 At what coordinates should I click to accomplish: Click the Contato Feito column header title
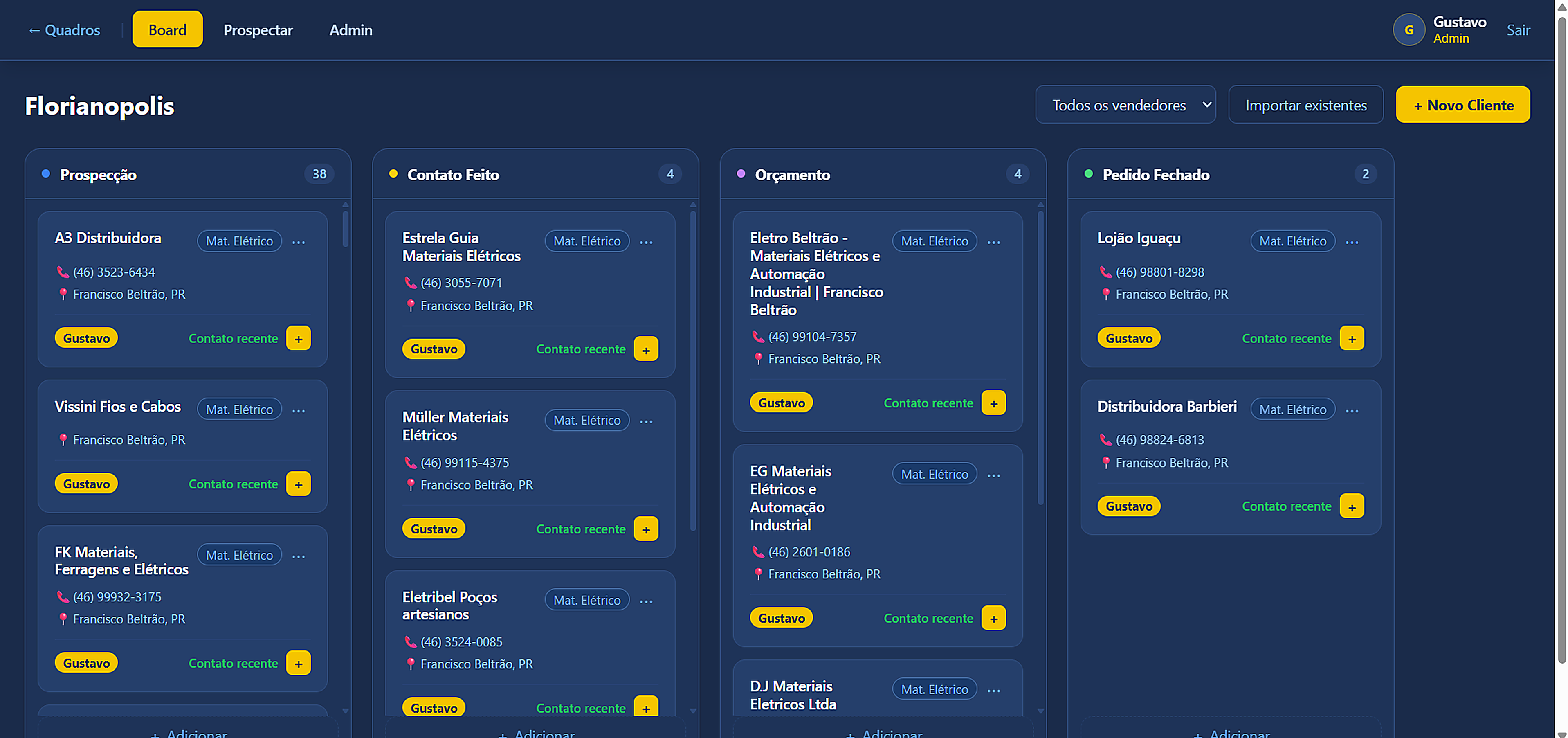pyautogui.click(x=453, y=175)
